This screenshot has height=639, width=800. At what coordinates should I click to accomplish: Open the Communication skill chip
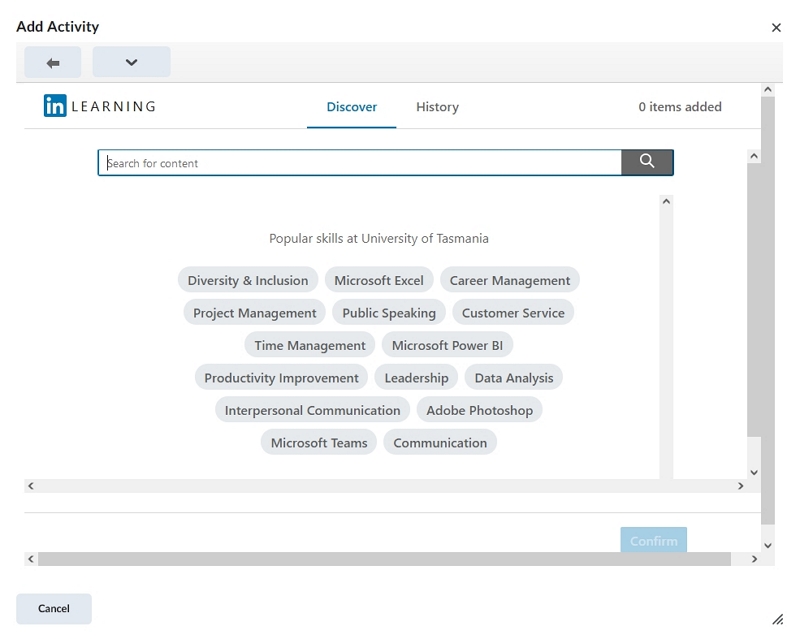point(440,443)
